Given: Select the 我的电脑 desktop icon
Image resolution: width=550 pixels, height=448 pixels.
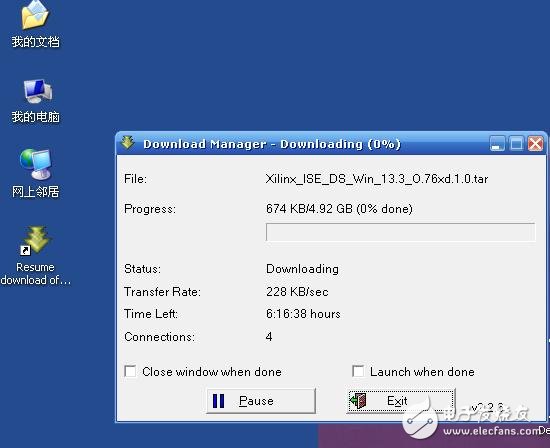Looking at the screenshot, I should [x=35, y=101].
